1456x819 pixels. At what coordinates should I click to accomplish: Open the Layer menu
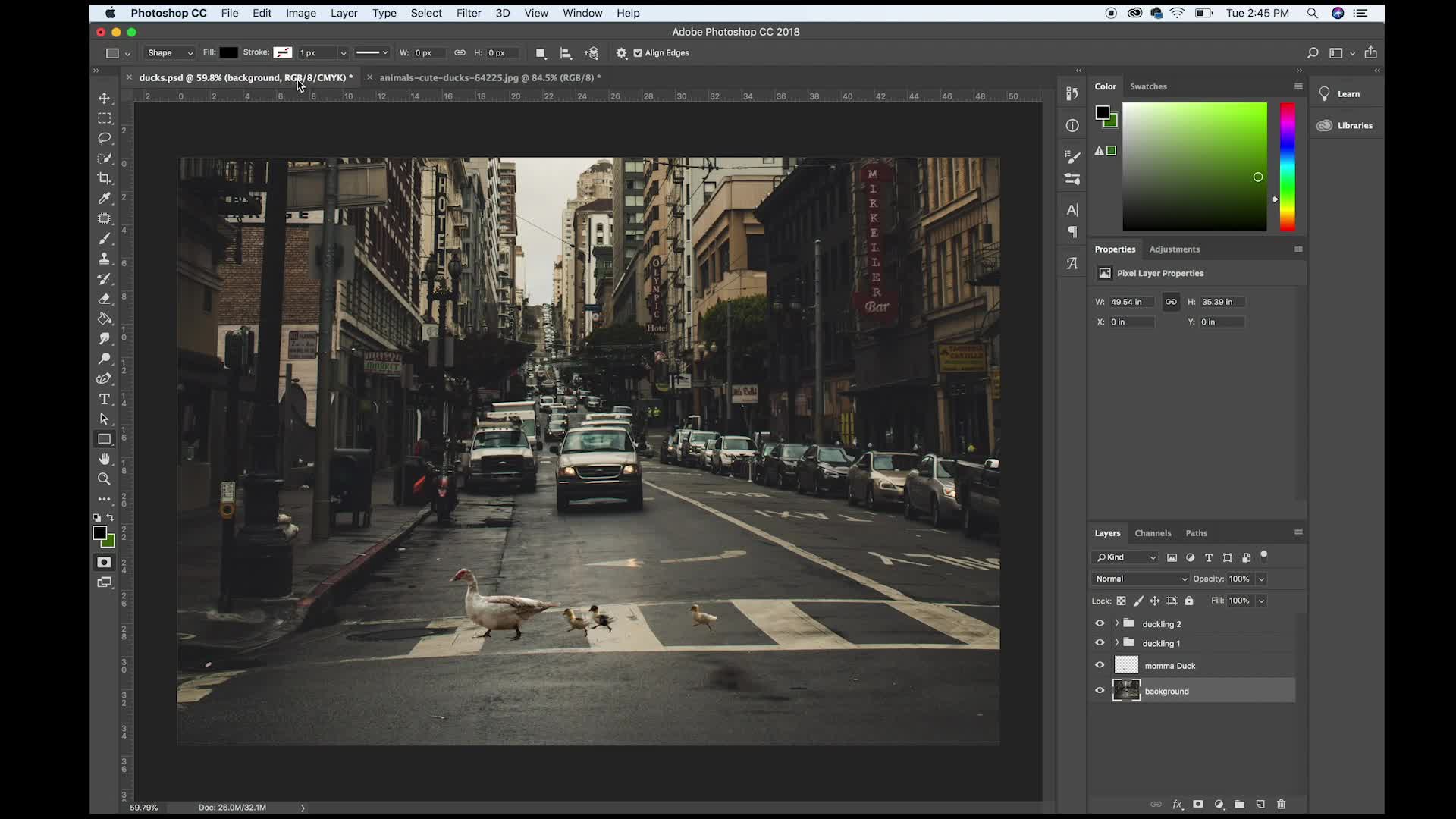(x=344, y=13)
